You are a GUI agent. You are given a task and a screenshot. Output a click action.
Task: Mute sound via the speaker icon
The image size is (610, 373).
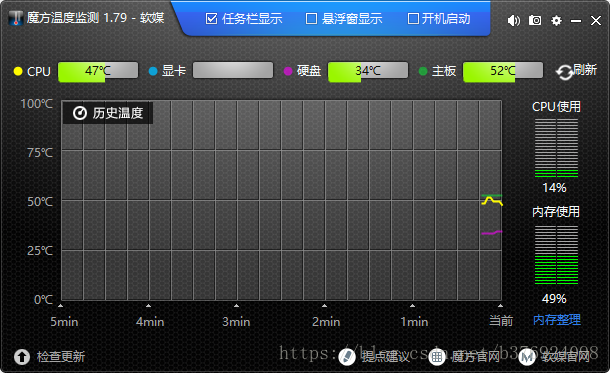click(514, 20)
